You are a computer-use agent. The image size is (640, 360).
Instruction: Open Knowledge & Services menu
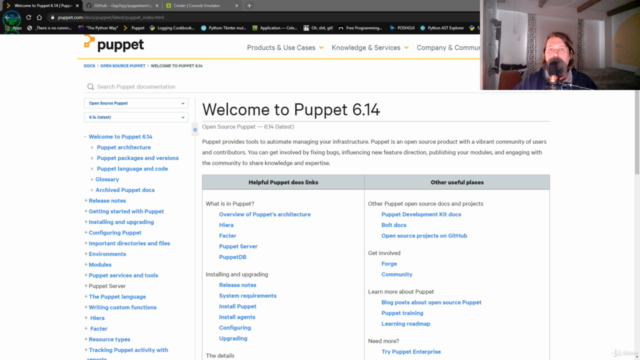tap(370, 48)
